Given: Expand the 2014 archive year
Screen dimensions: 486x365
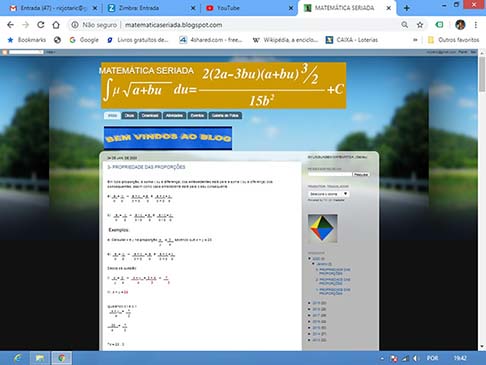Looking at the screenshot, I should click(310, 334).
